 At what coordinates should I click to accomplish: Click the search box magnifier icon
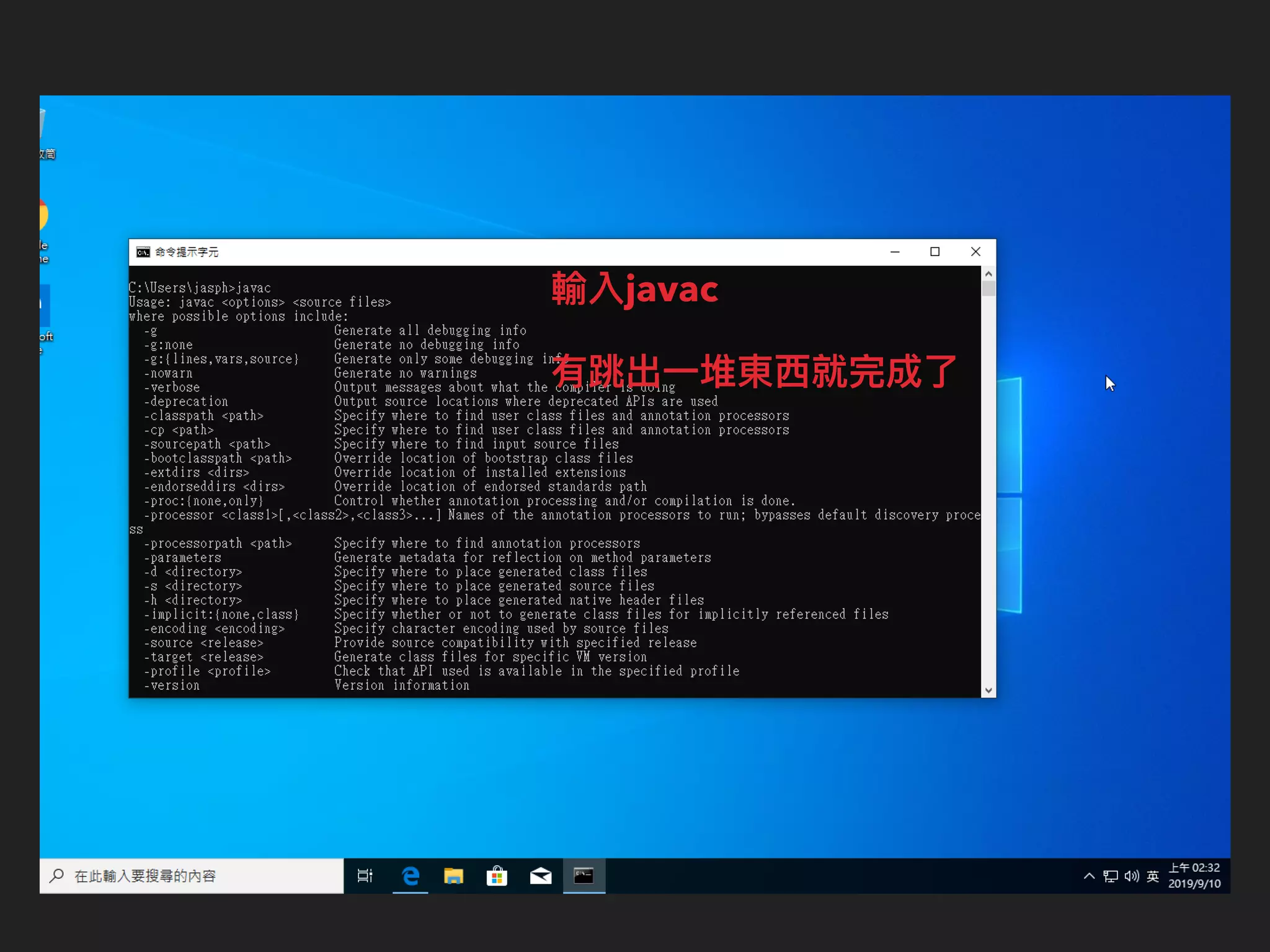[x=57, y=876]
